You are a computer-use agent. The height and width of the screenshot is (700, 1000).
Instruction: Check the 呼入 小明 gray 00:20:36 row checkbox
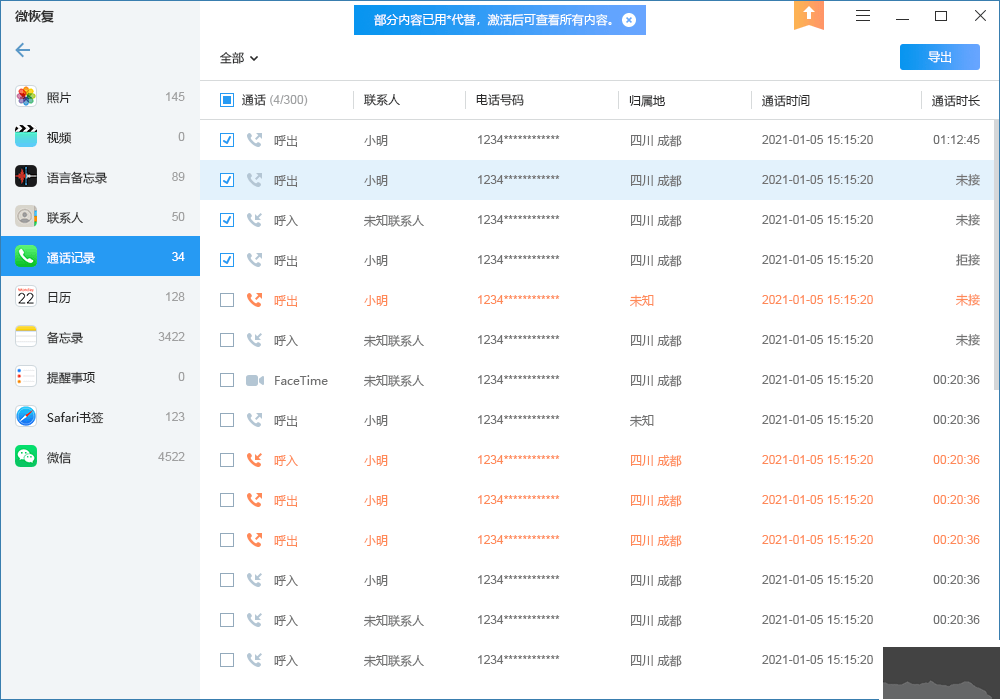tap(227, 580)
